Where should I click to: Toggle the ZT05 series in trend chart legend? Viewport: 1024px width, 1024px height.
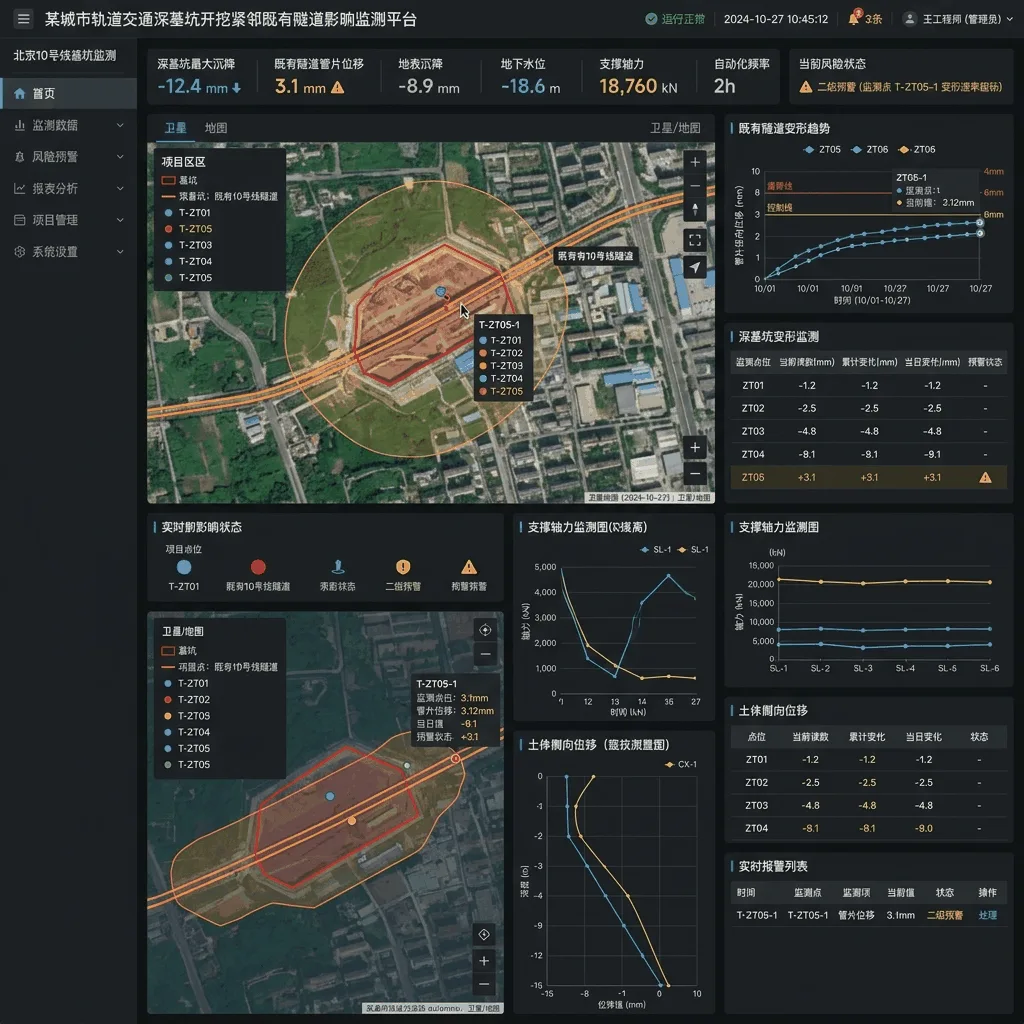822,150
